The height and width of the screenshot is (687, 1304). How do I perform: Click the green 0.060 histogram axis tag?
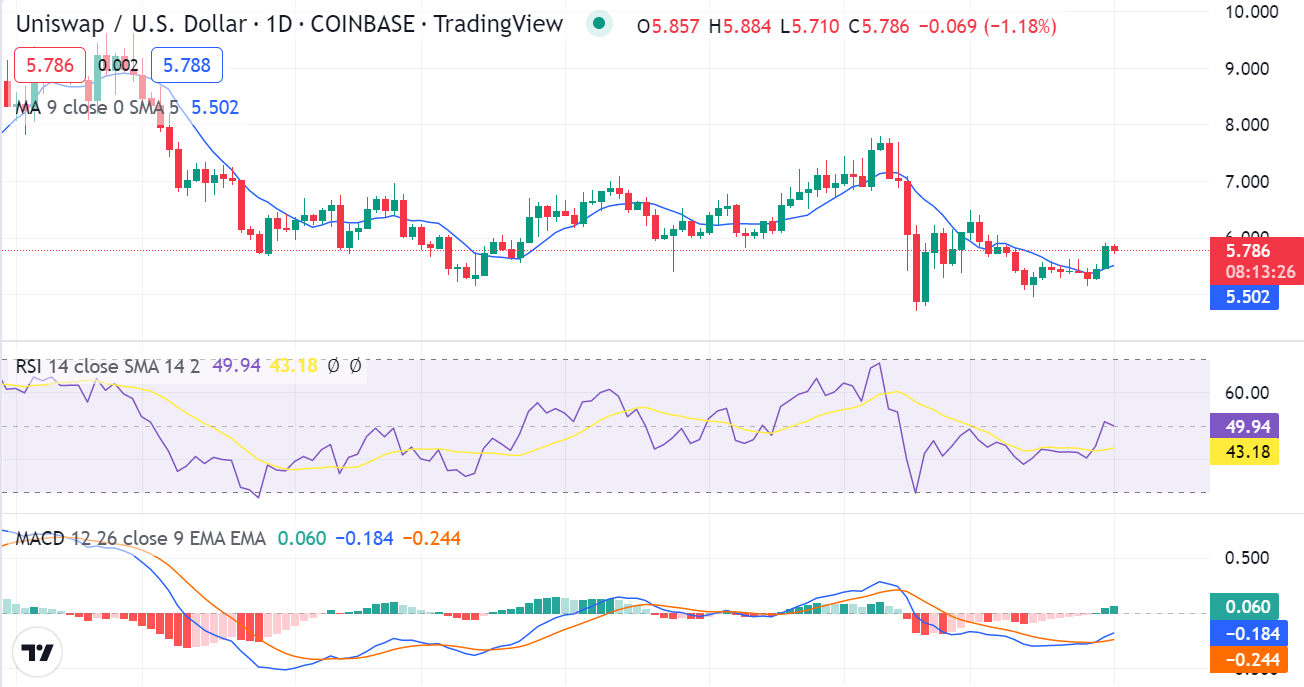tap(1244, 606)
